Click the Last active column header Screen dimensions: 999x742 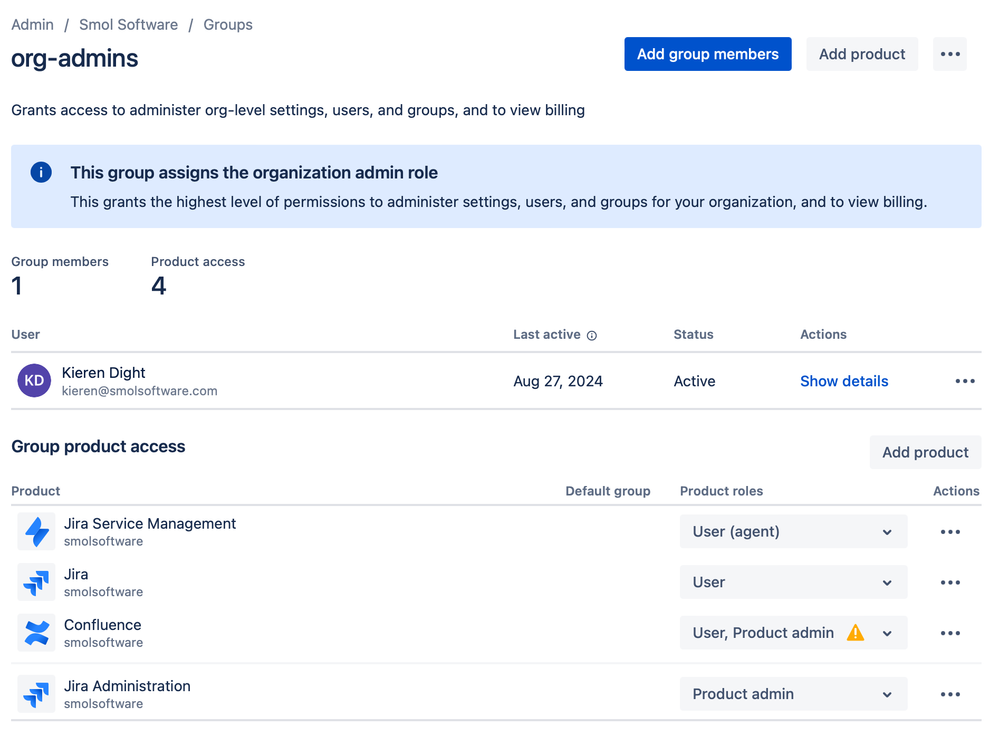tap(547, 334)
